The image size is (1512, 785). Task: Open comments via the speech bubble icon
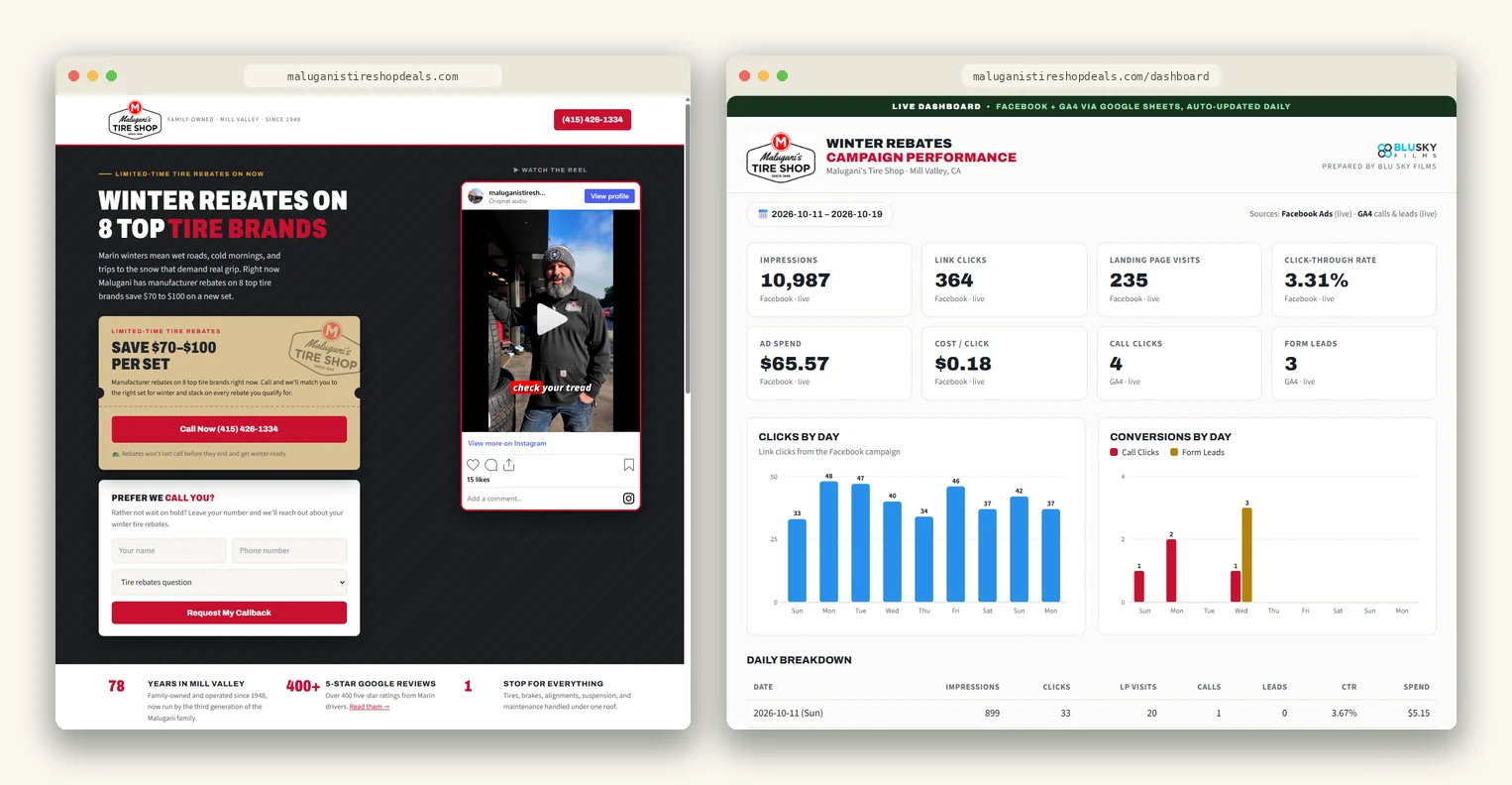pos(490,465)
